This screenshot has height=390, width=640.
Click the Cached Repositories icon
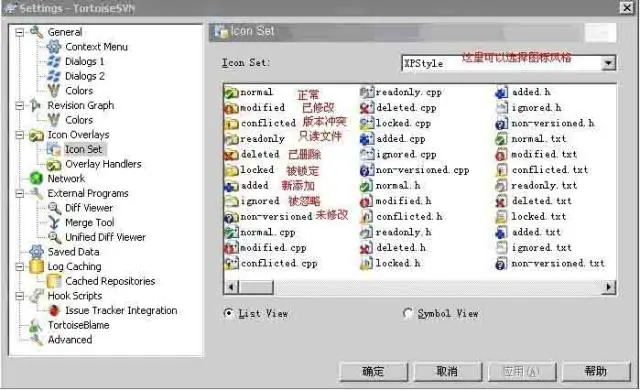pyautogui.click(x=54, y=281)
